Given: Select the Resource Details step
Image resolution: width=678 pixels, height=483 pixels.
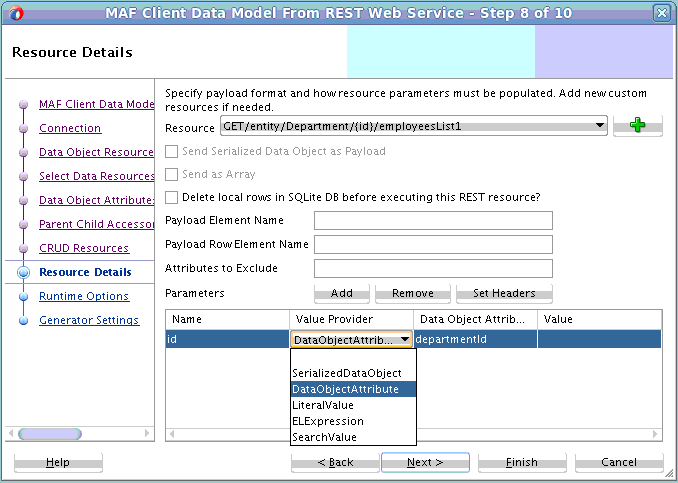Looking at the screenshot, I should click(85, 272).
